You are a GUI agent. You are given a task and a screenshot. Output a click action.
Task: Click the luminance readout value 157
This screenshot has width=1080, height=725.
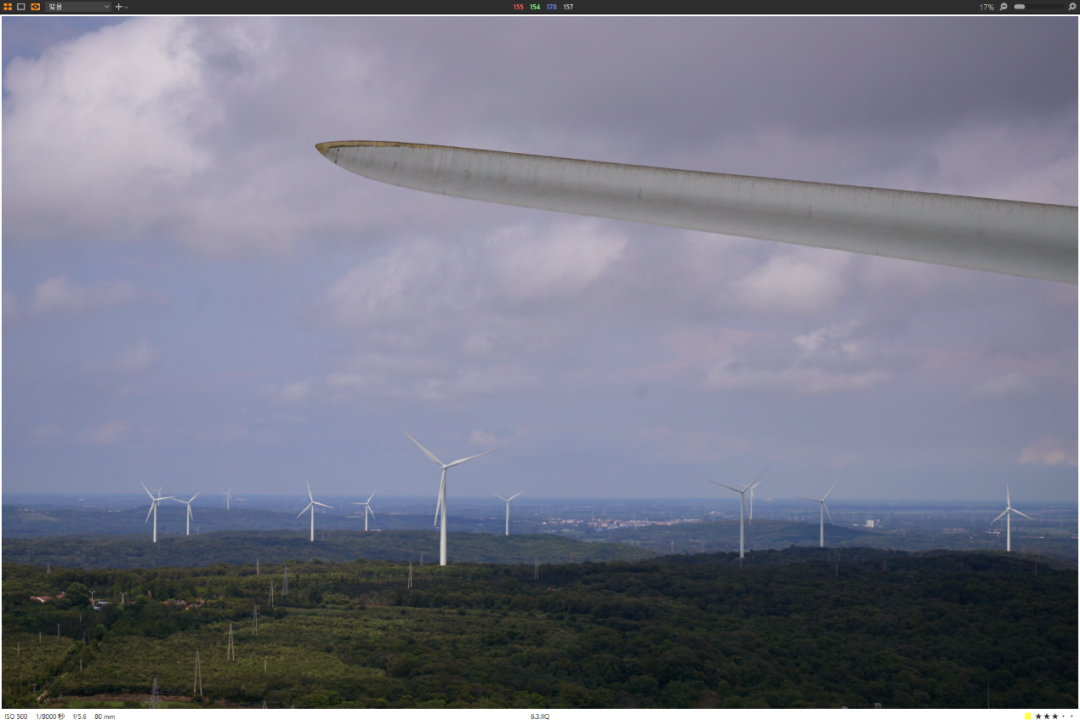pos(568,7)
